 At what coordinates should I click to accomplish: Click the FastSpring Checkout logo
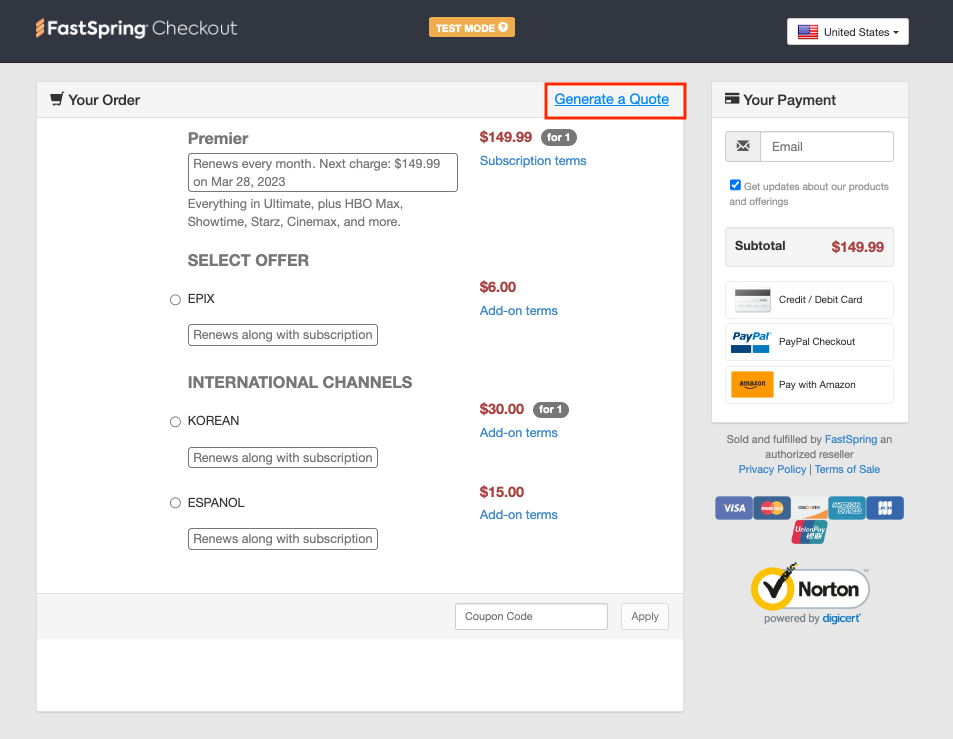coord(136,28)
